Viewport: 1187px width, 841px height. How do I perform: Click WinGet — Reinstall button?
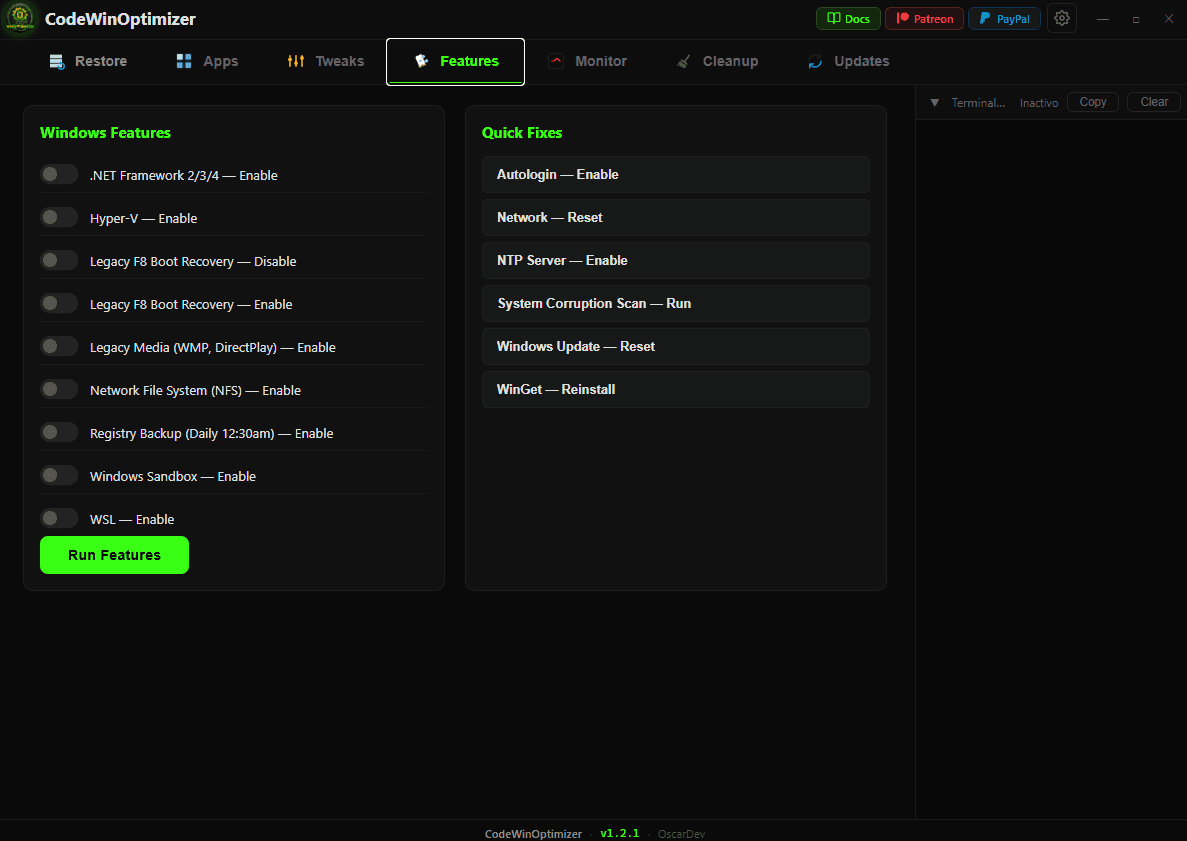(676, 390)
